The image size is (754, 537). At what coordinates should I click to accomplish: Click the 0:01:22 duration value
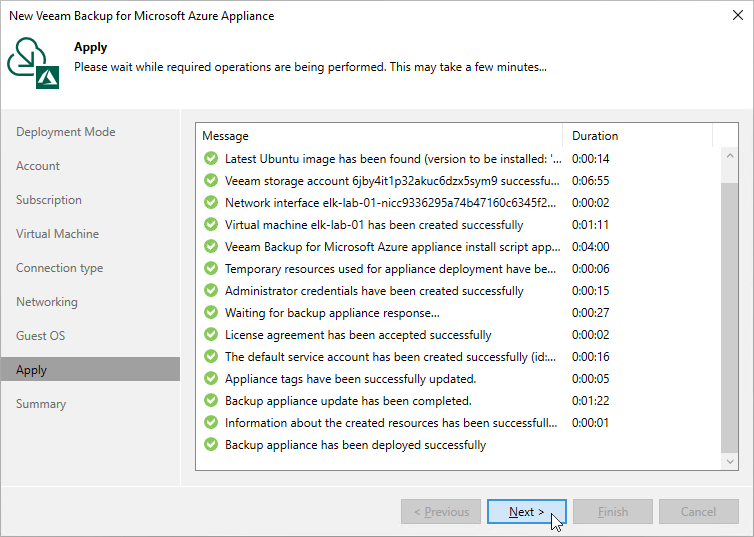coord(591,400)
